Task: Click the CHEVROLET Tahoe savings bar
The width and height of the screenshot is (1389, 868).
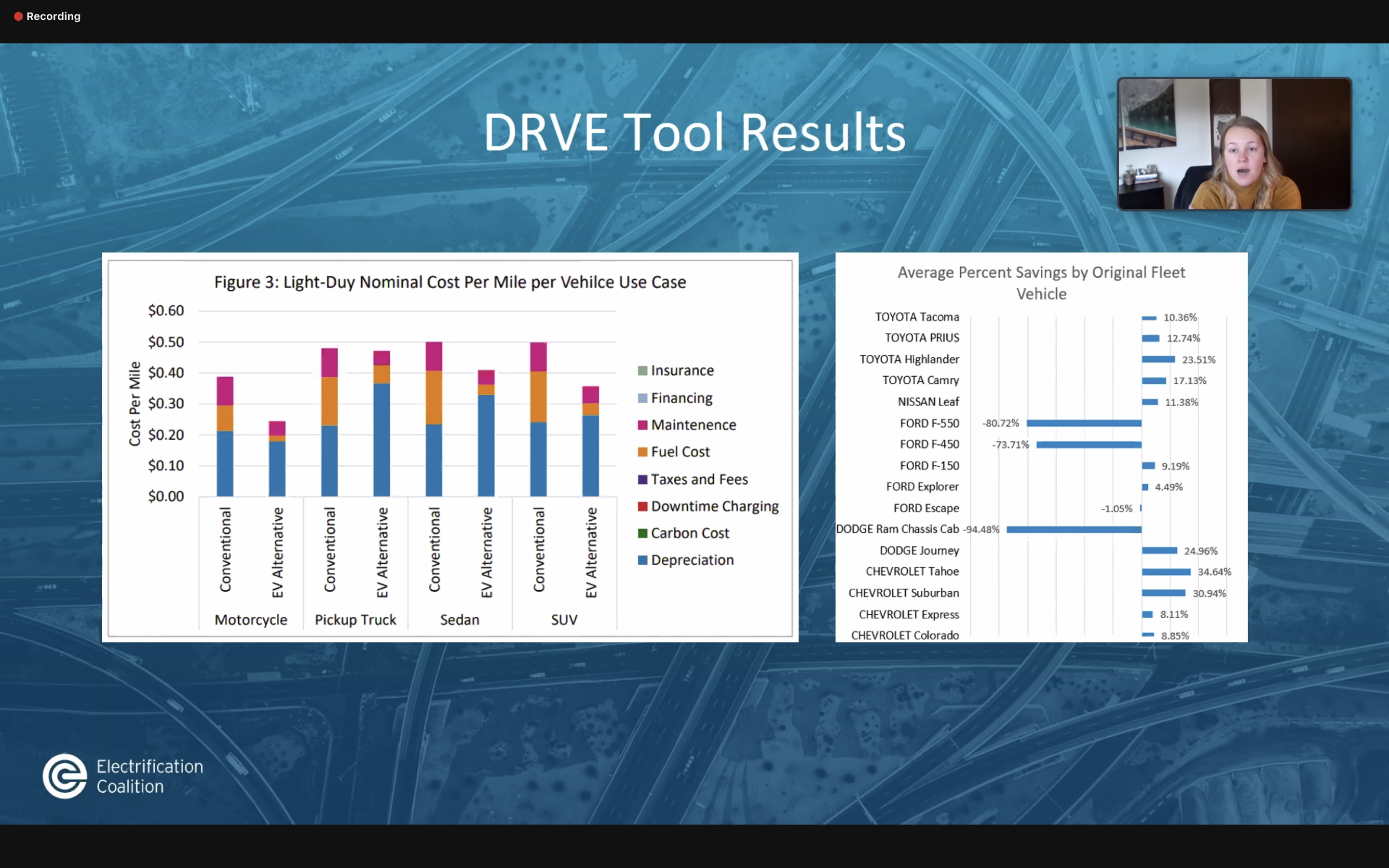Action: (x=1166, y=572)
